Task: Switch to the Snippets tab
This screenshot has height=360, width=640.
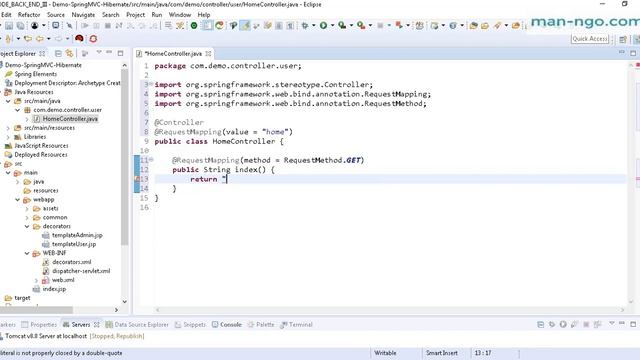Action: (x=190, y=324)
